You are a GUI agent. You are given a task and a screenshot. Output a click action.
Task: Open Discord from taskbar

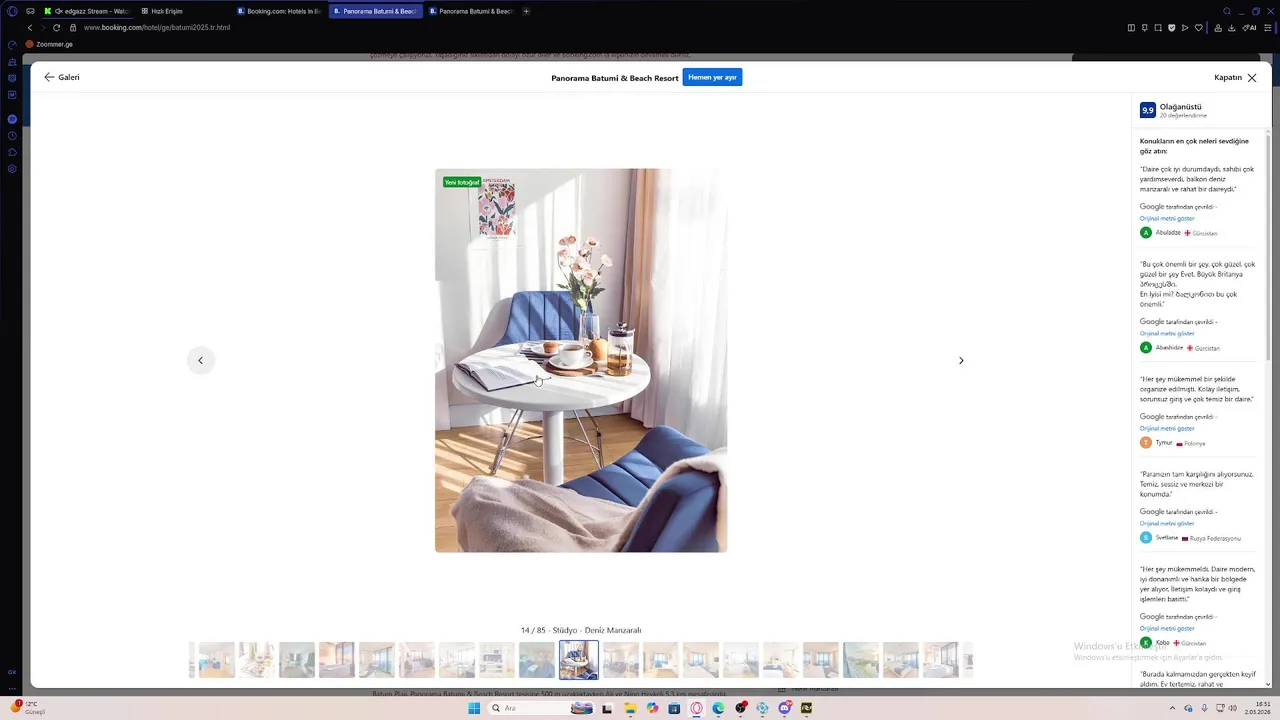(784, 708)
